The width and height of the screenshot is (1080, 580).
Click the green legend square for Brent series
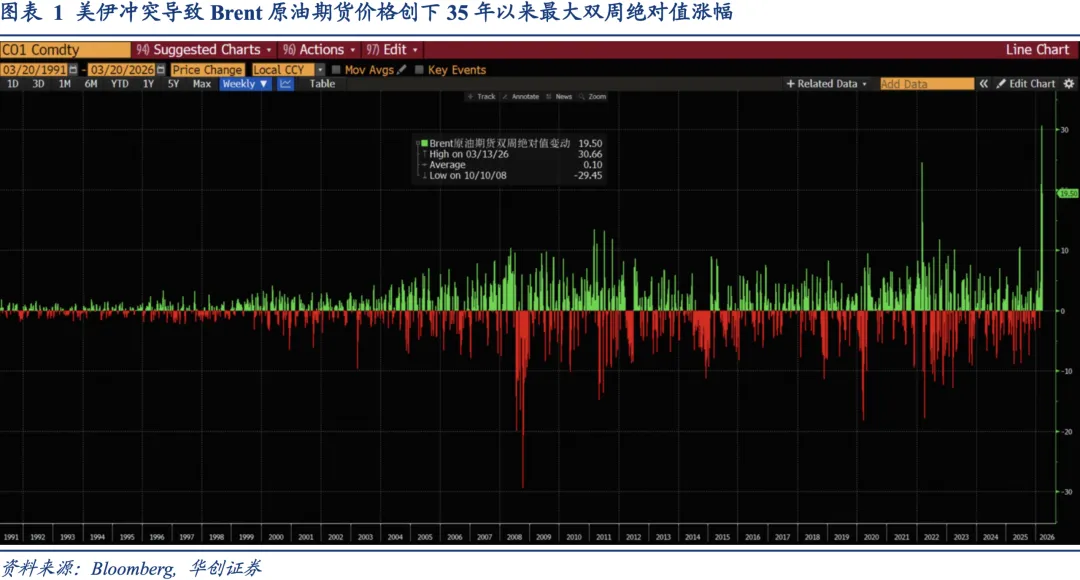tap(424, 143)
